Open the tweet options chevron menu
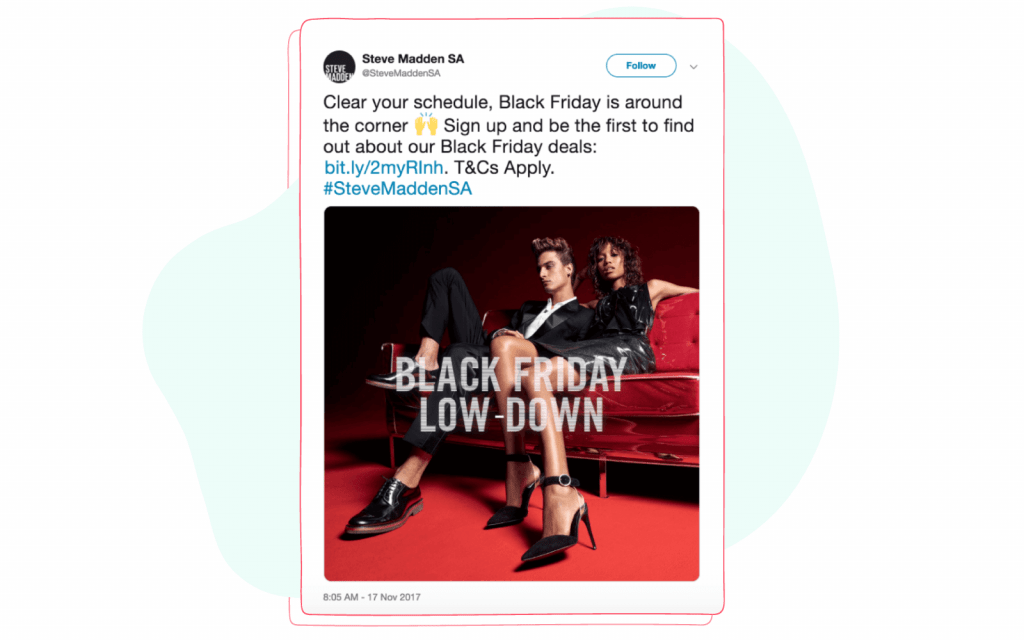Screen dimensions: 1024x640 pos(694,67)
